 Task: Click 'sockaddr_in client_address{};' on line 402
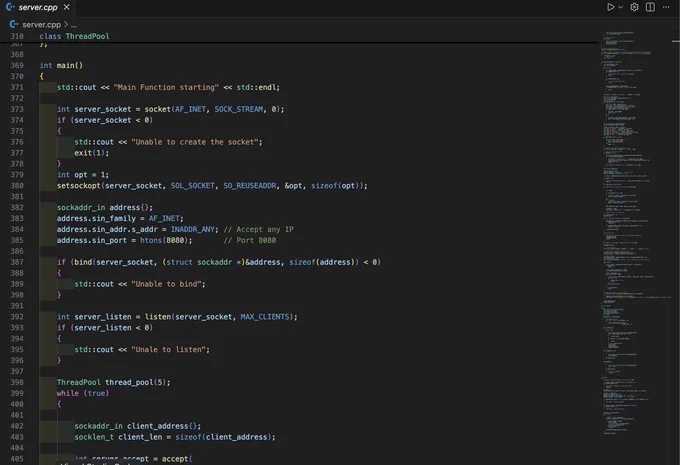[137, 426]
